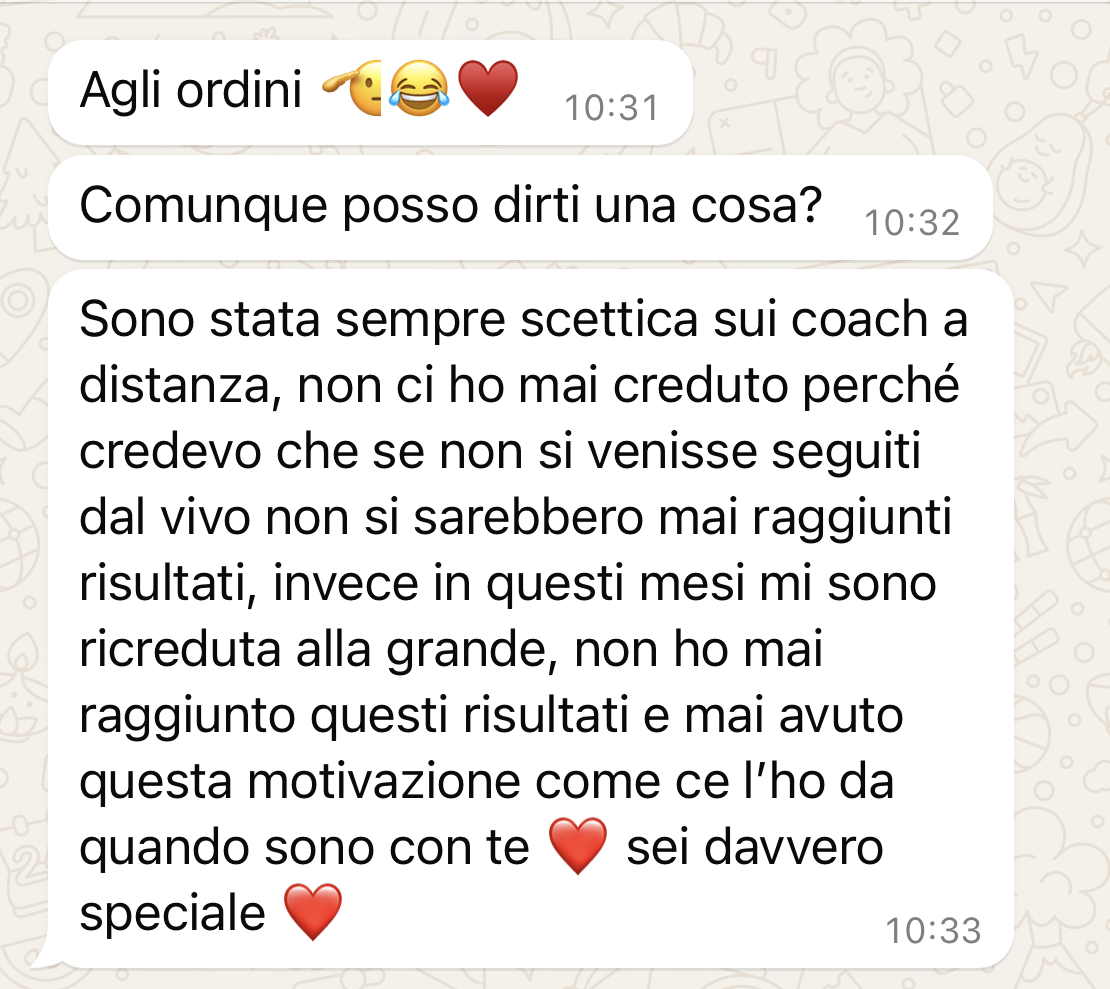
Task: Click the phrase "ricreduta alla grande"
Action: pyautogui.click(x=313, y=650)
